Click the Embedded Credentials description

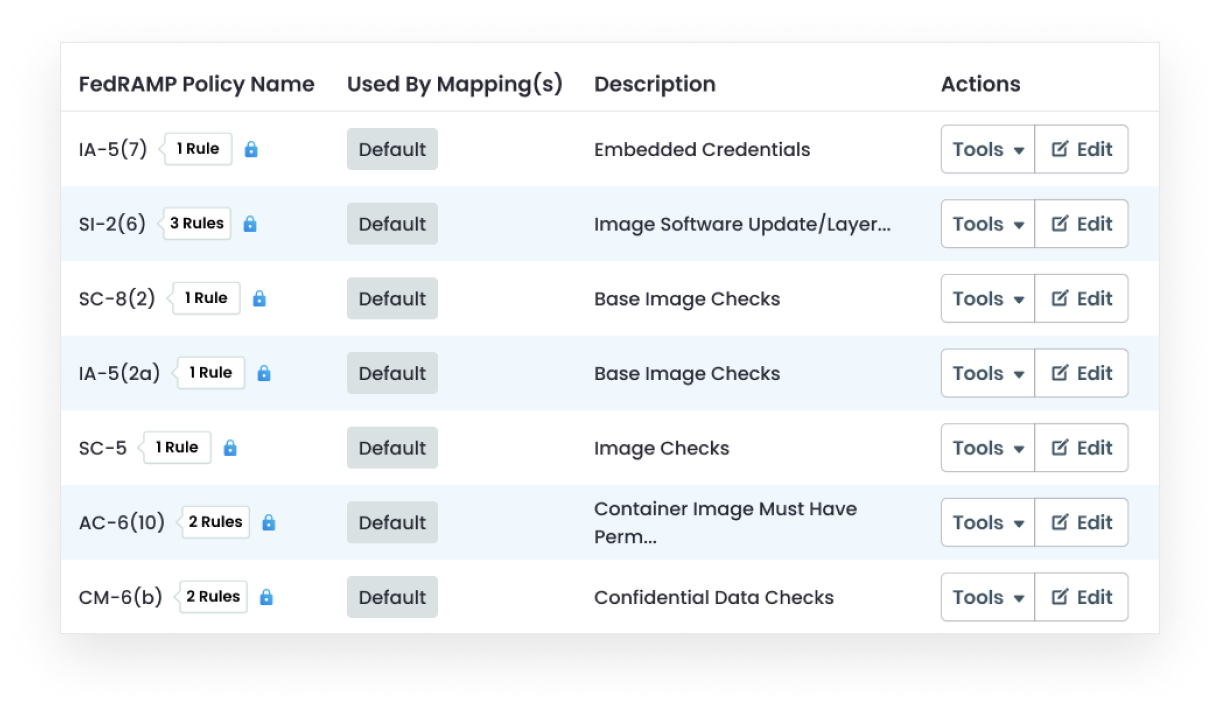[702, 149]
